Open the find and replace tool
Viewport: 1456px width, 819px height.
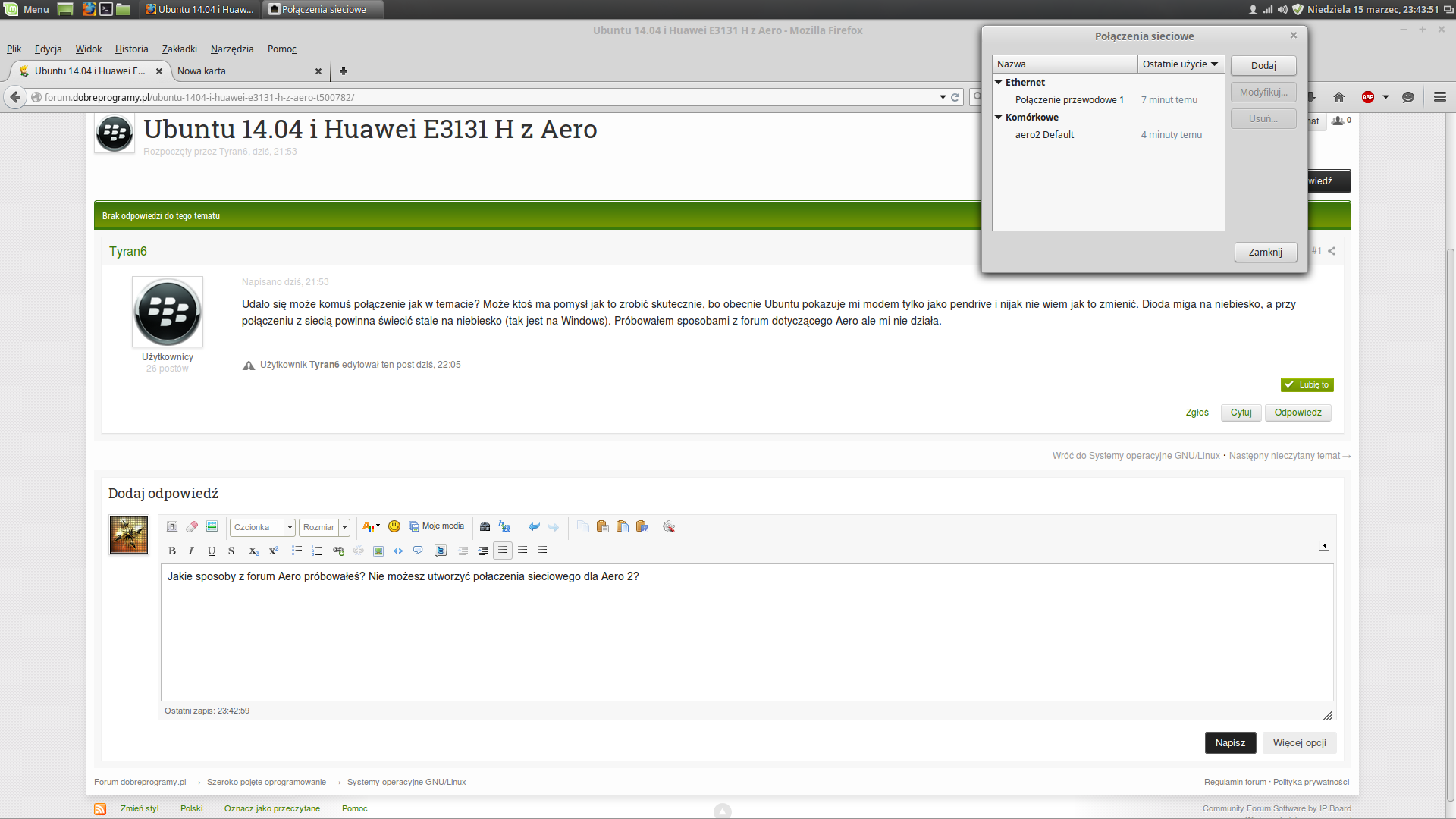click(x=504, y=527)
